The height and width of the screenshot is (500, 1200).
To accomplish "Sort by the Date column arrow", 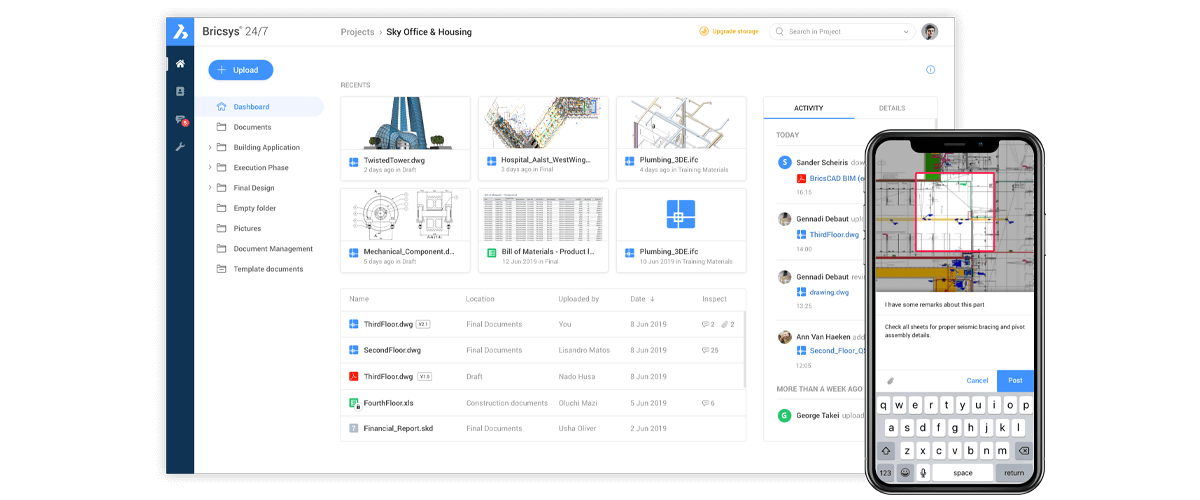I will [x=653, y=299].
